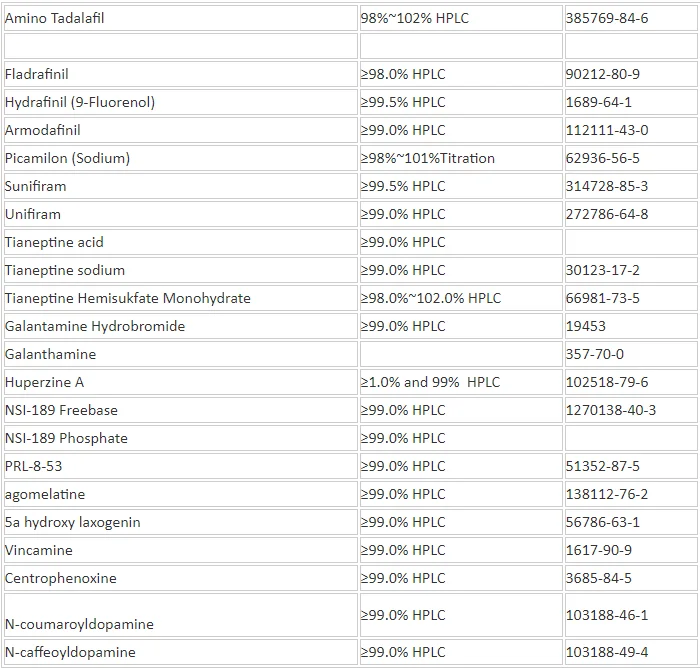Click the Amino Tadalafil product cell
The height and width of the screenshot is (668, 700).
54,18
